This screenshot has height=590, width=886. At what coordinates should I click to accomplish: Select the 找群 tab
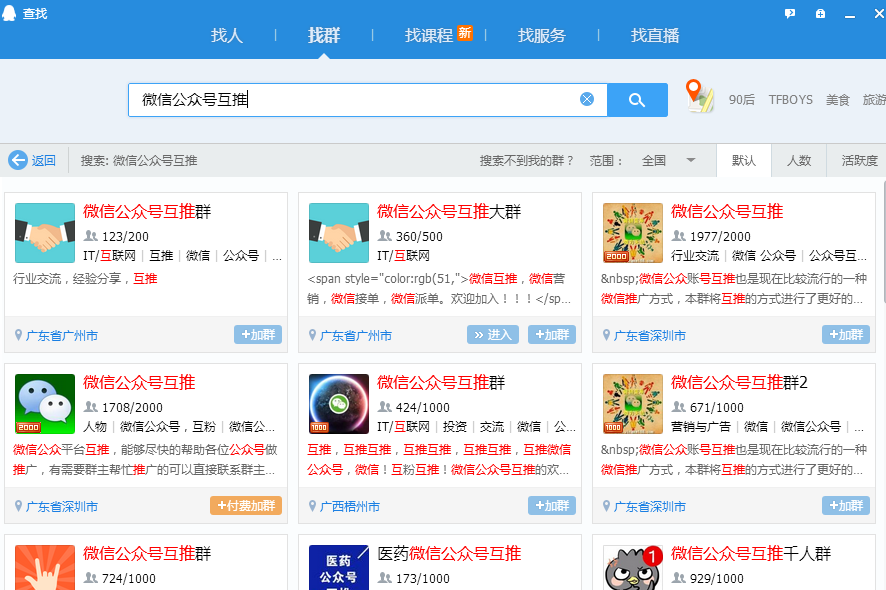tap(324, 36)
